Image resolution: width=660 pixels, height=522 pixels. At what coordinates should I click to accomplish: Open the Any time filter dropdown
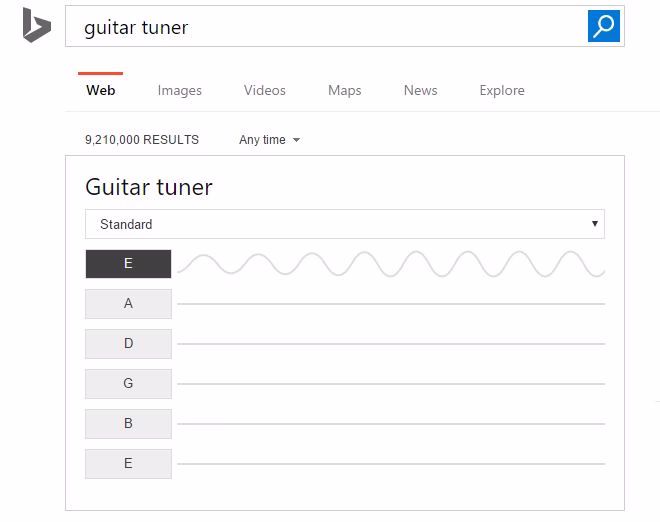(269, 140)
